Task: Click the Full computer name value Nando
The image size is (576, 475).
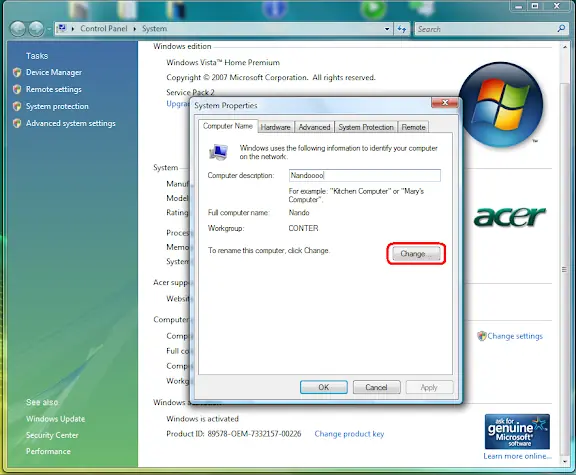Action: (x=299, y=212)
